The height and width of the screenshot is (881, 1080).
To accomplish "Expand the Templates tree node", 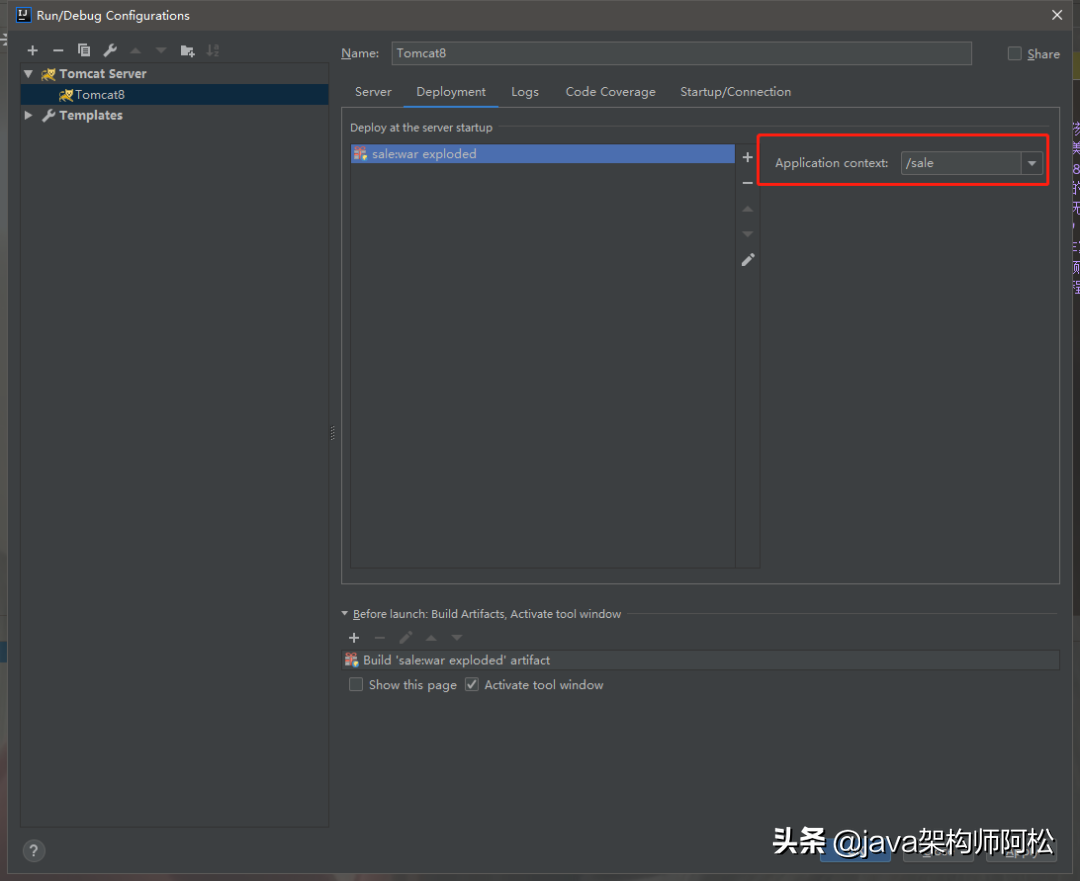I will pyautogui.click(x=28, y=115).
